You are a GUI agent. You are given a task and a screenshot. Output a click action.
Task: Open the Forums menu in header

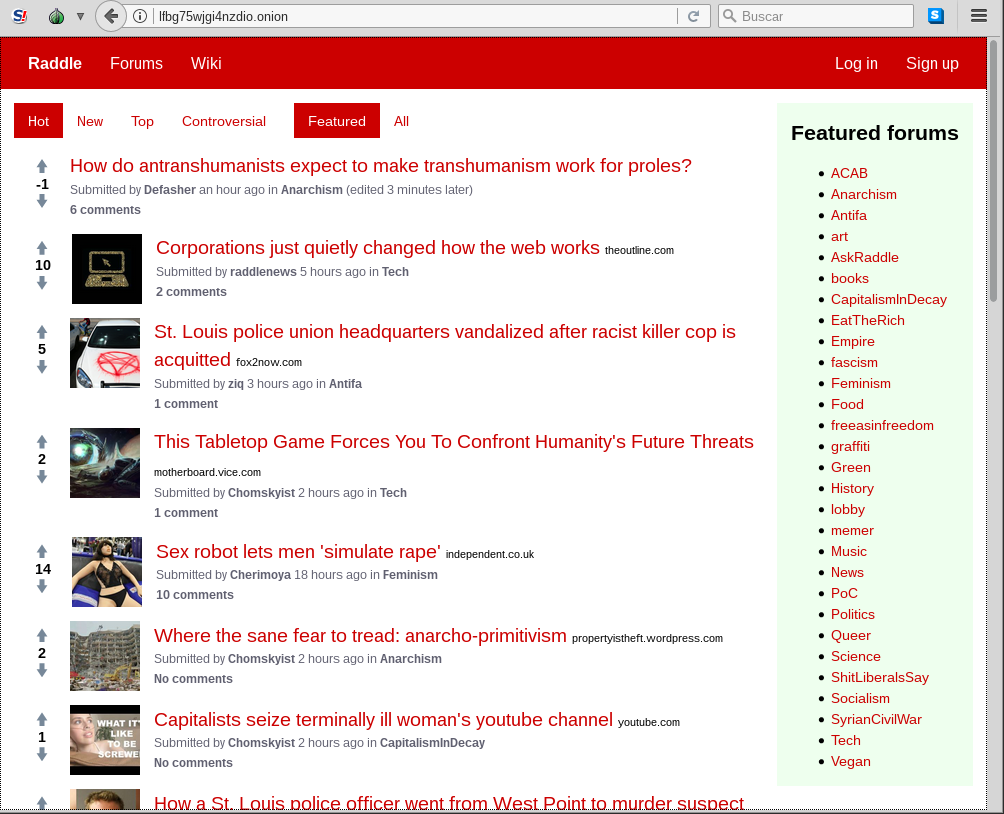point(136,63)
